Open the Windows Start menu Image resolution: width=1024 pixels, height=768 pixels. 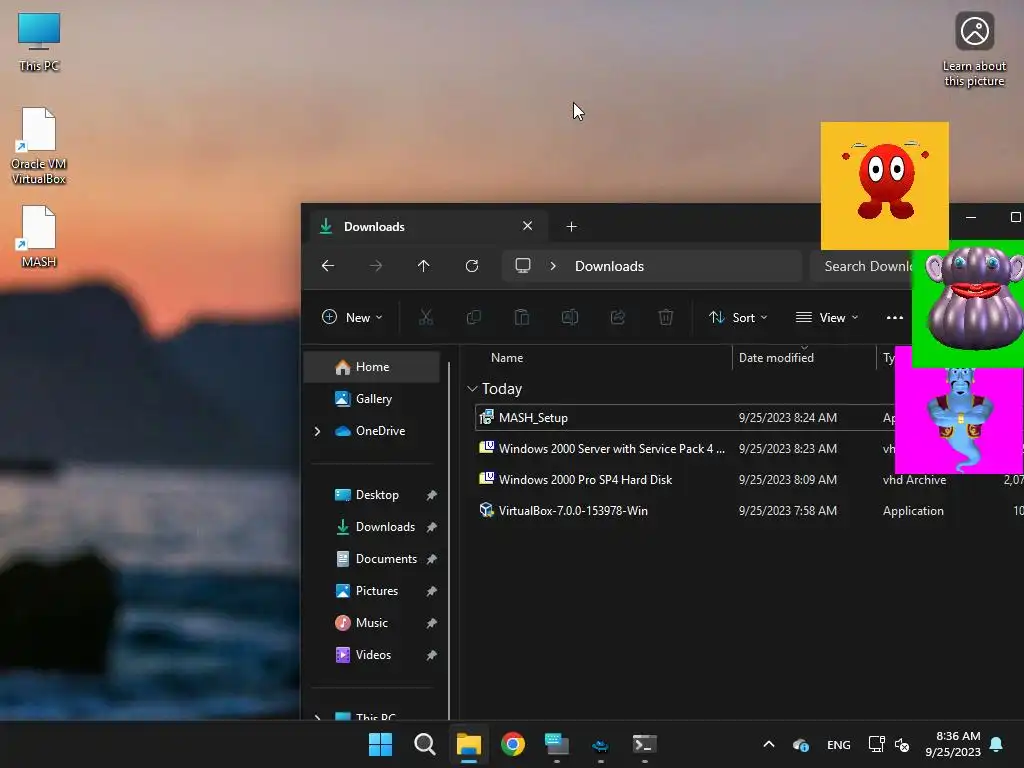[380, 744]
